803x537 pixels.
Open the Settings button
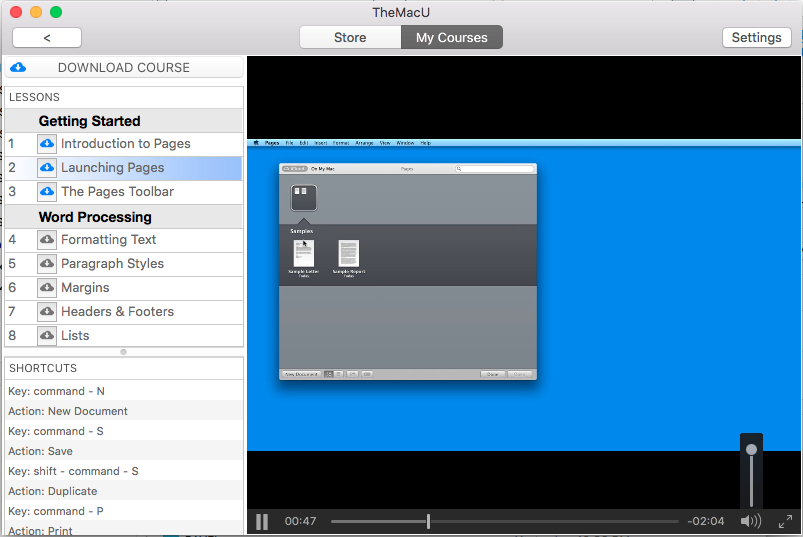[756, 37]
